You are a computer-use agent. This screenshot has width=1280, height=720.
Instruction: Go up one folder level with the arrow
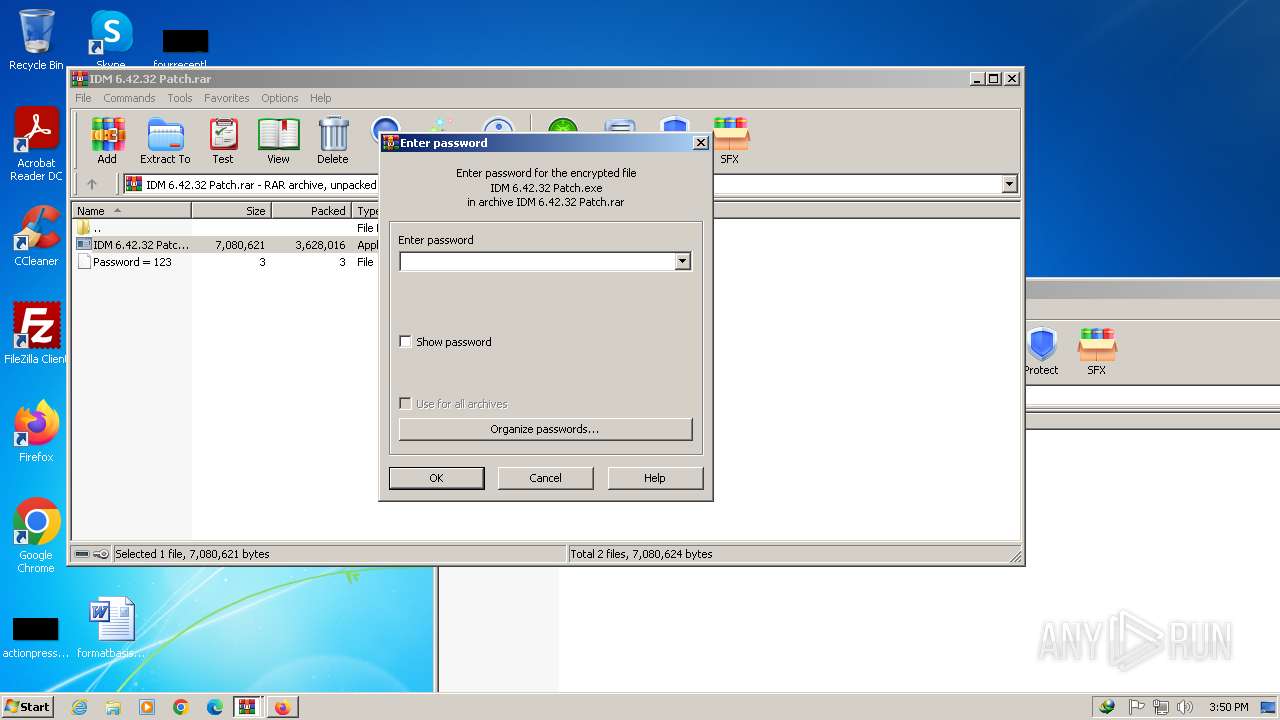coord(92,184)
